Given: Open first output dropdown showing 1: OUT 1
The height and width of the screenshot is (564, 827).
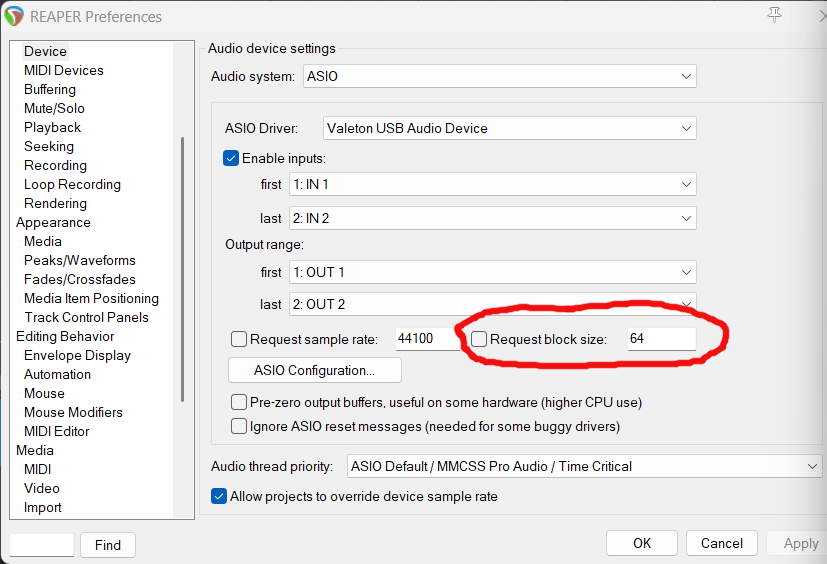Looking at the screenshot, I should pos(493,272).
